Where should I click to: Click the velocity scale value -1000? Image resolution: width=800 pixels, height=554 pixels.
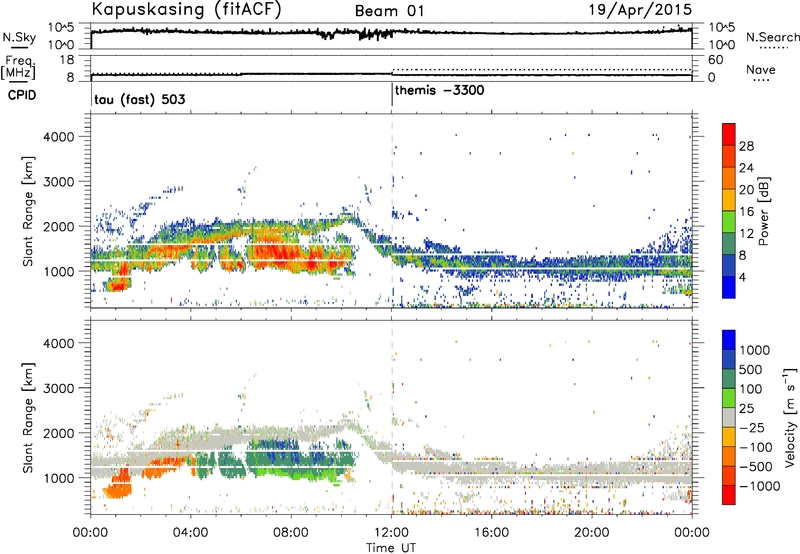click(x=759, y=486)
